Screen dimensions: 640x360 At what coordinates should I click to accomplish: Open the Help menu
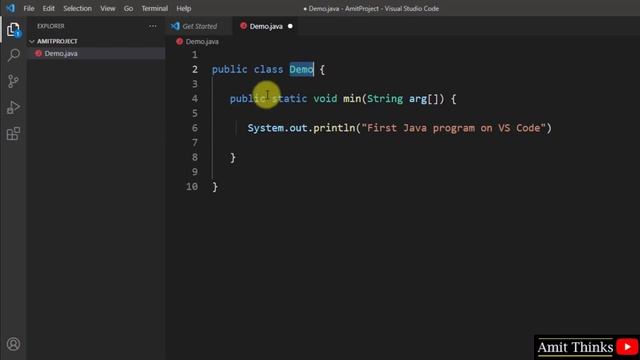click(184, 8)
